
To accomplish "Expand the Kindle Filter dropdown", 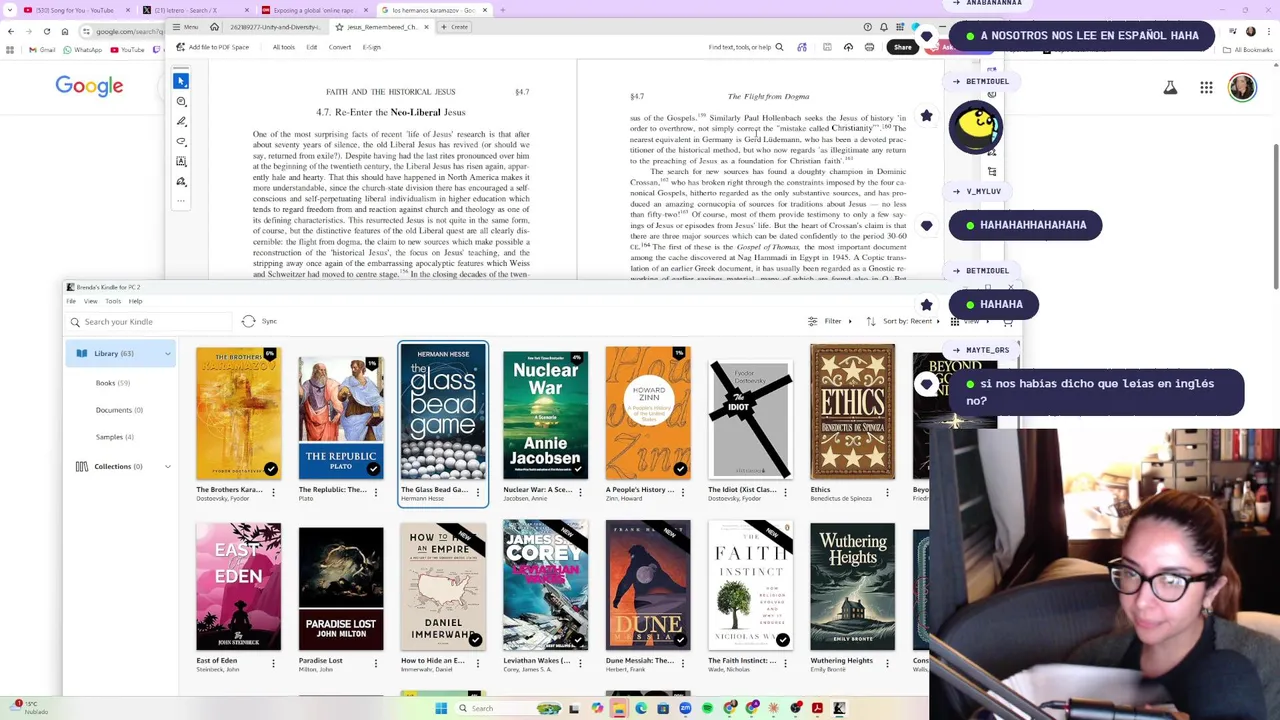I will click(830, 321).
